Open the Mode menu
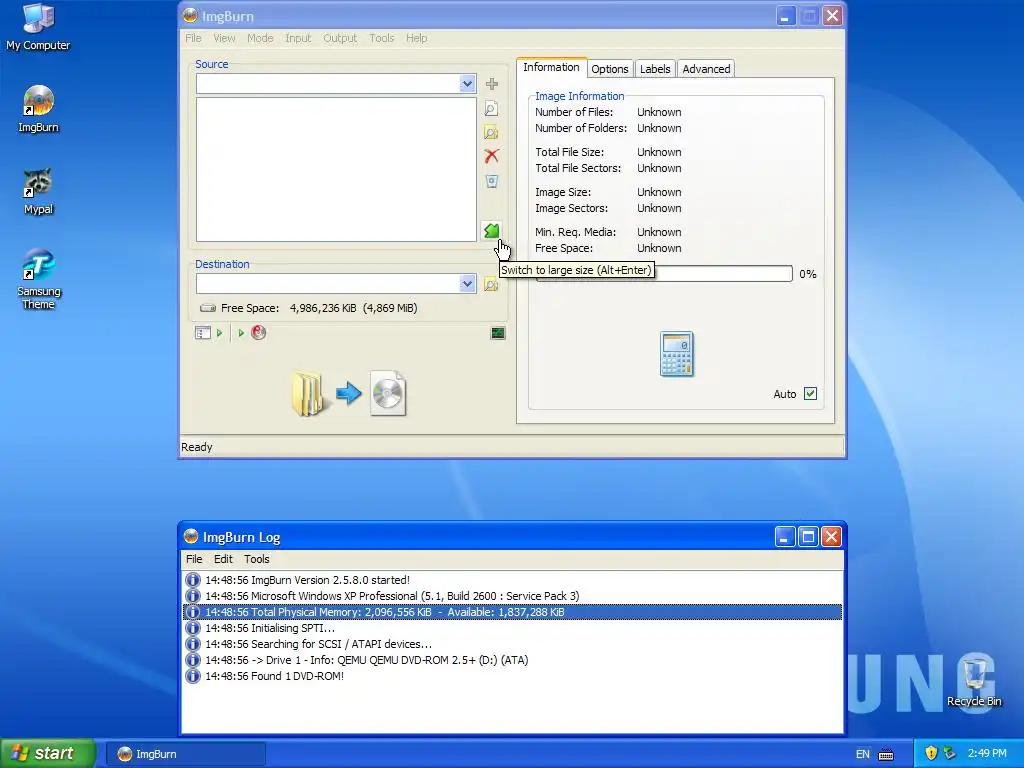The height and width of the screenshot is (768, 1024). [260, 38]
